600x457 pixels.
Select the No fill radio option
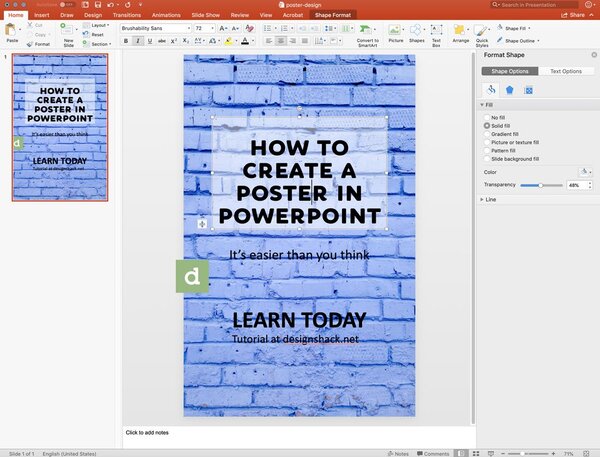click(x=487, y=118)
